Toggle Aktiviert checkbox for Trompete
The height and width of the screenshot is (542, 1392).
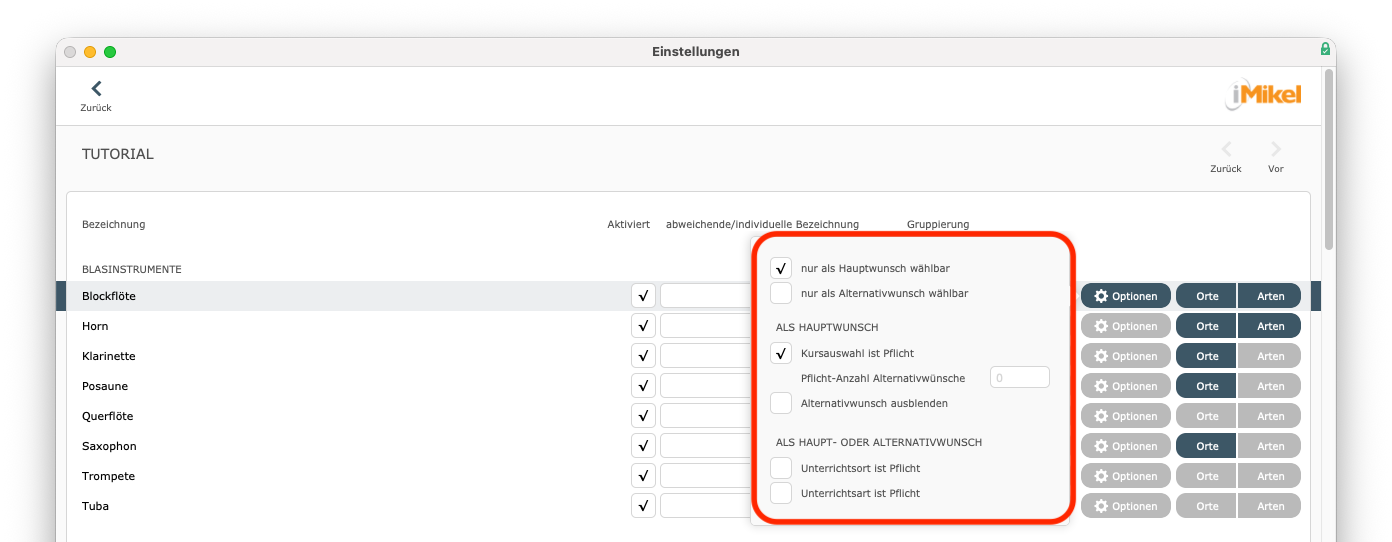point(643,476)
